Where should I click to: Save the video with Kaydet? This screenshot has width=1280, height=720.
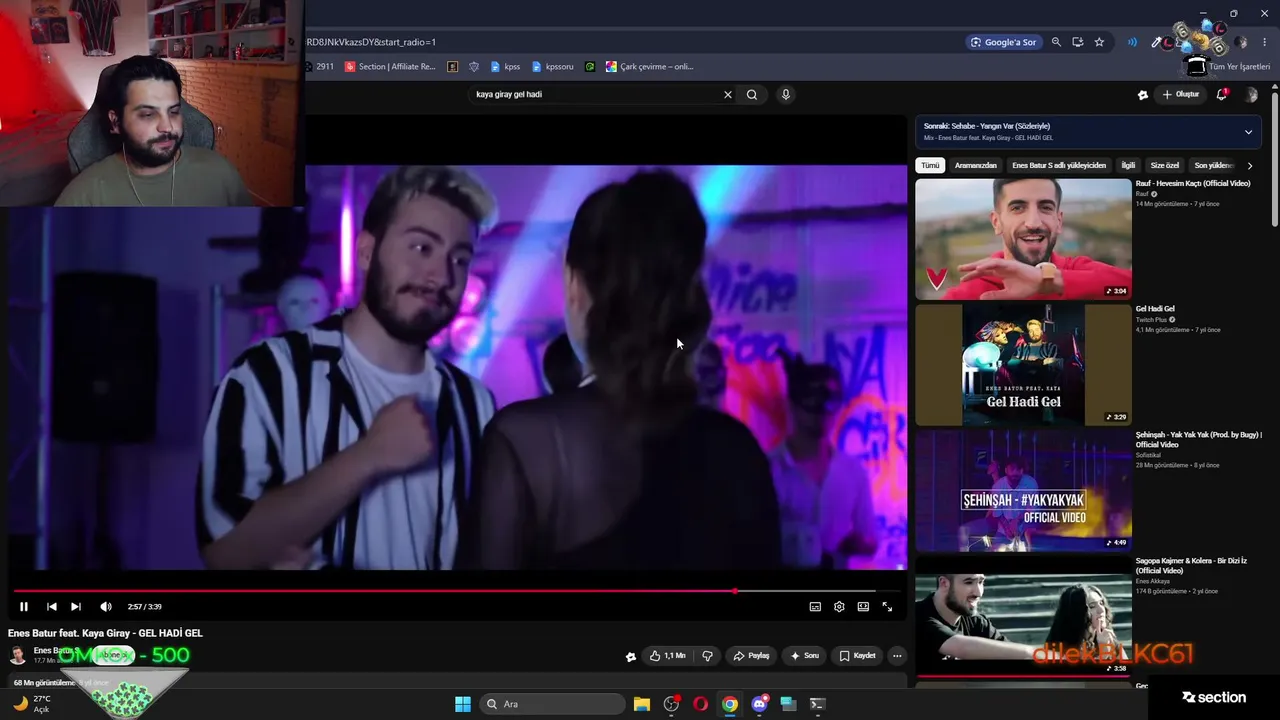(x=857, y=656)
